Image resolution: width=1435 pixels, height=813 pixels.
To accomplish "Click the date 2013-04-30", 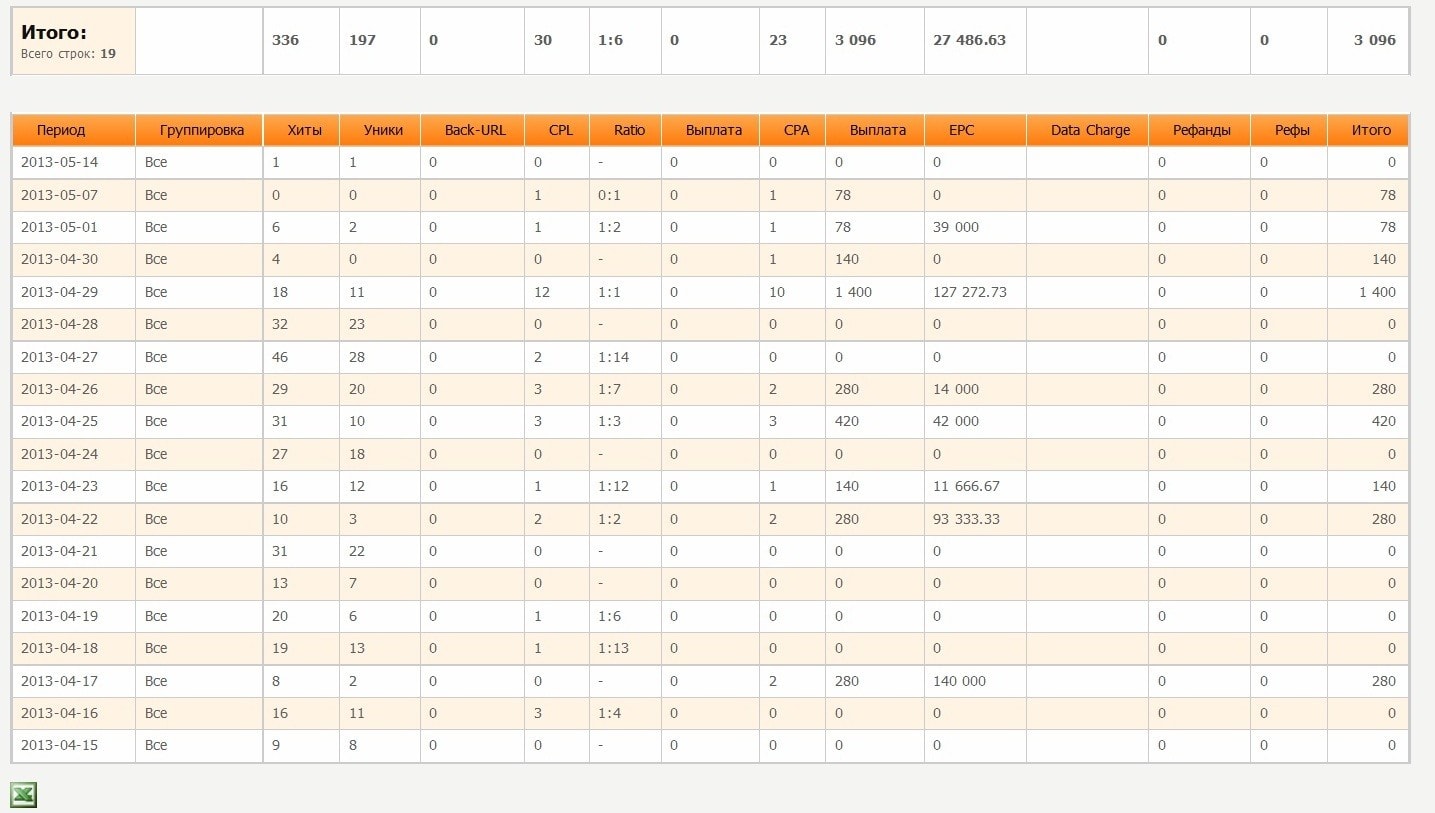I will [x=59, y=259].
